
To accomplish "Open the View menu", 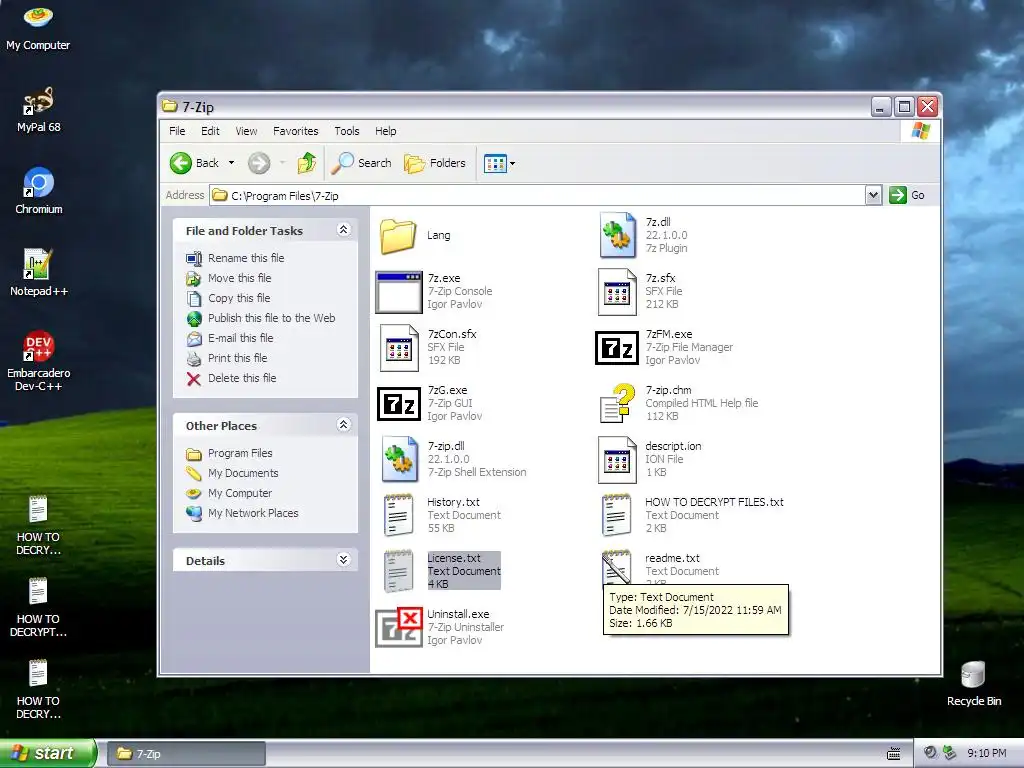I will click(246, 131).
